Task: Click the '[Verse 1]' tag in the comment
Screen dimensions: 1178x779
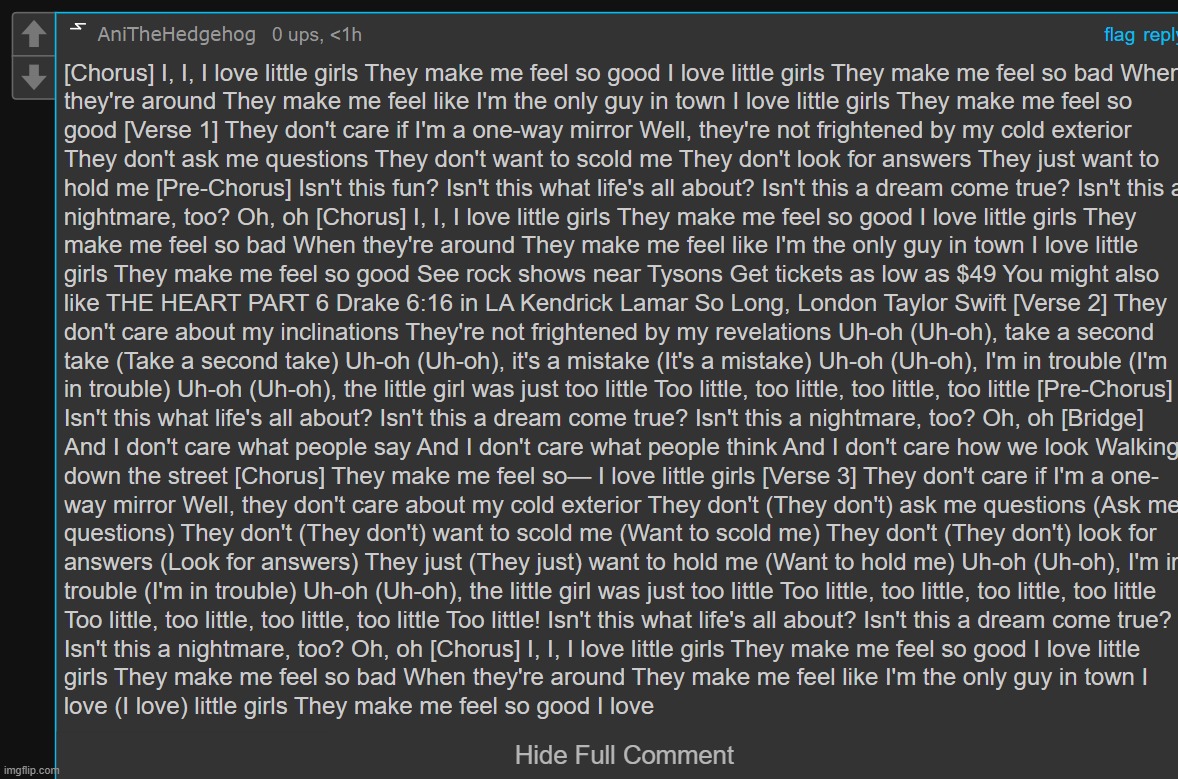Action: [x=171, y=130]
